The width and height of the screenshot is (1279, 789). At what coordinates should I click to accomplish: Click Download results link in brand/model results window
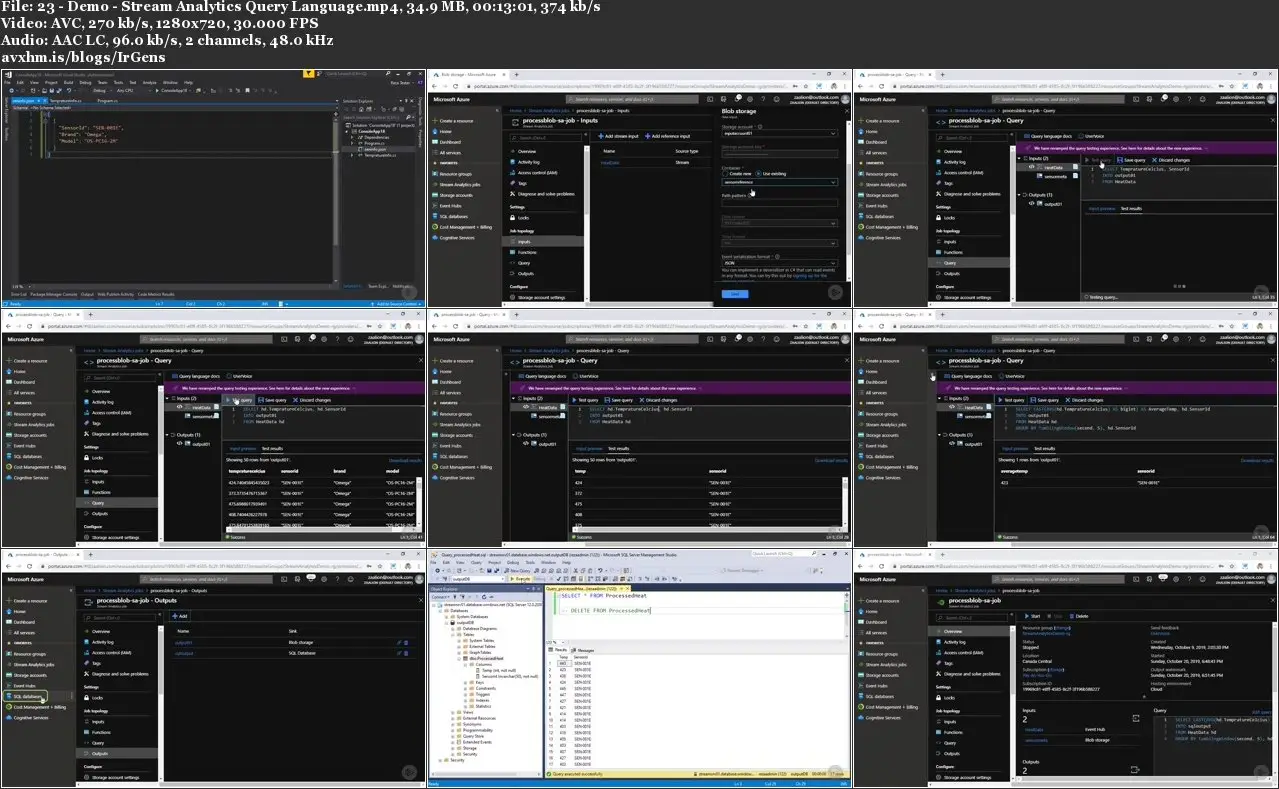tap(405, 460)
